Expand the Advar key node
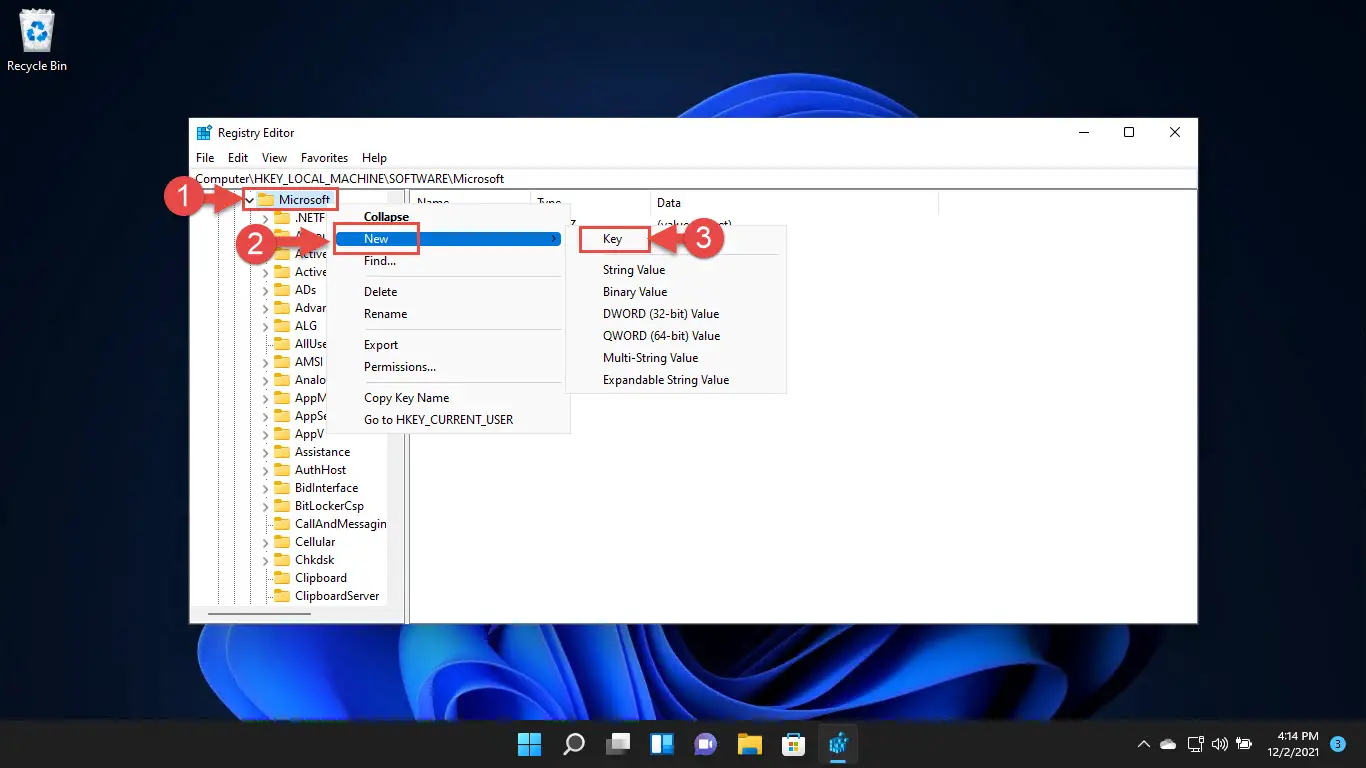This screenshot has height=768, width=1366. 265,308
